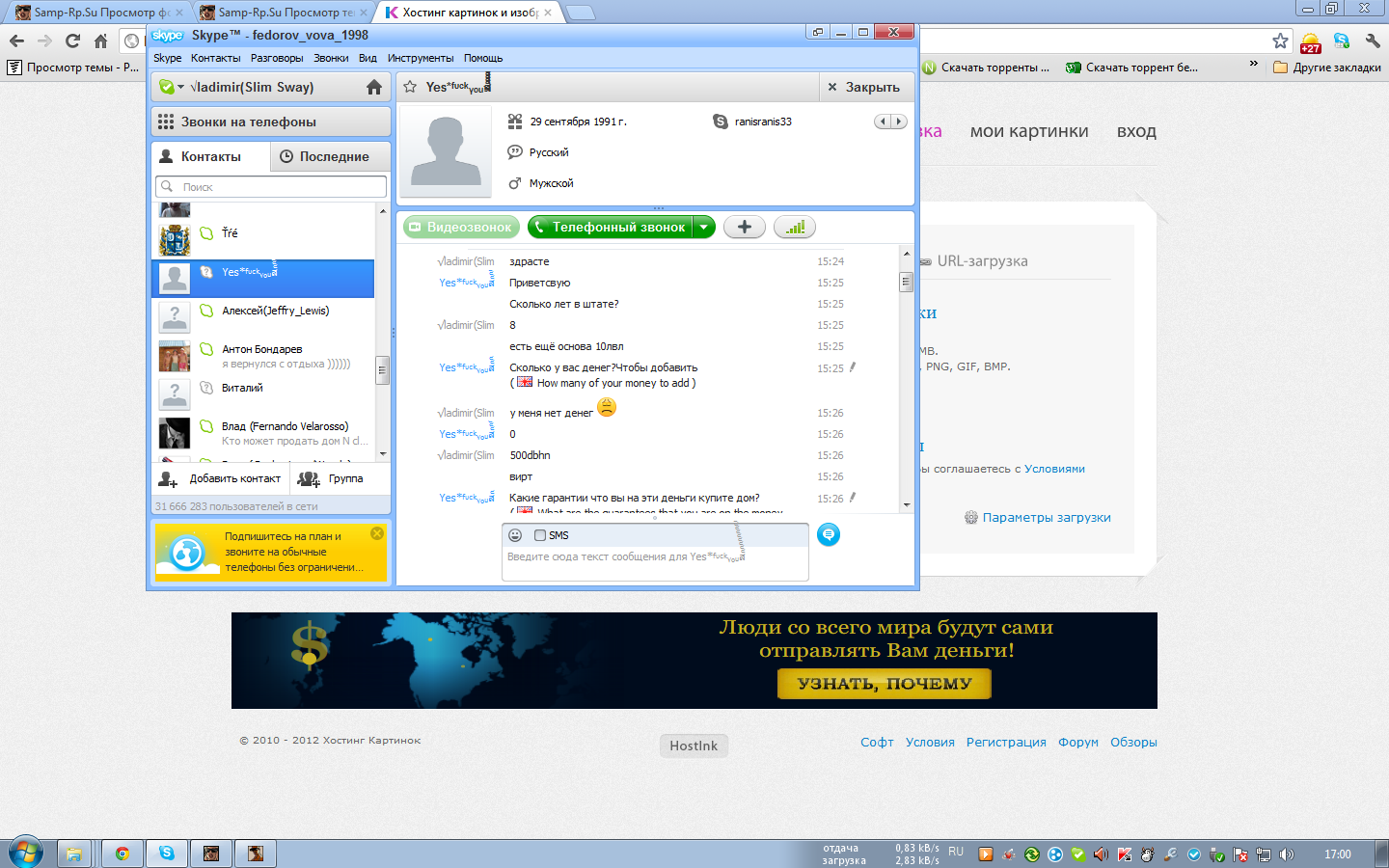1389x868 pixels.
Task: Open emoticon picker in message box
Action: 515,535
